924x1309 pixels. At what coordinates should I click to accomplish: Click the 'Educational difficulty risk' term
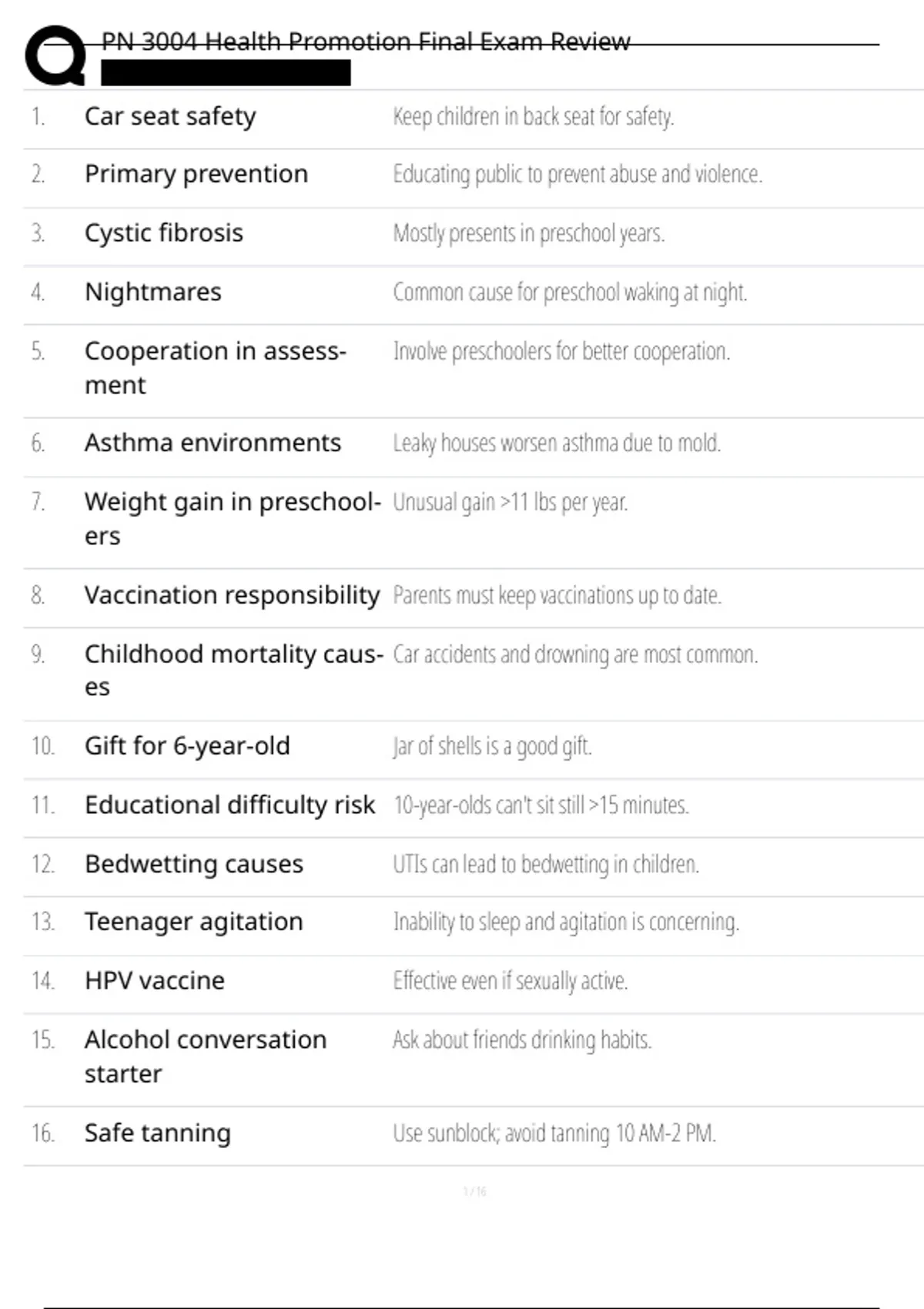(x=229, y=805)
